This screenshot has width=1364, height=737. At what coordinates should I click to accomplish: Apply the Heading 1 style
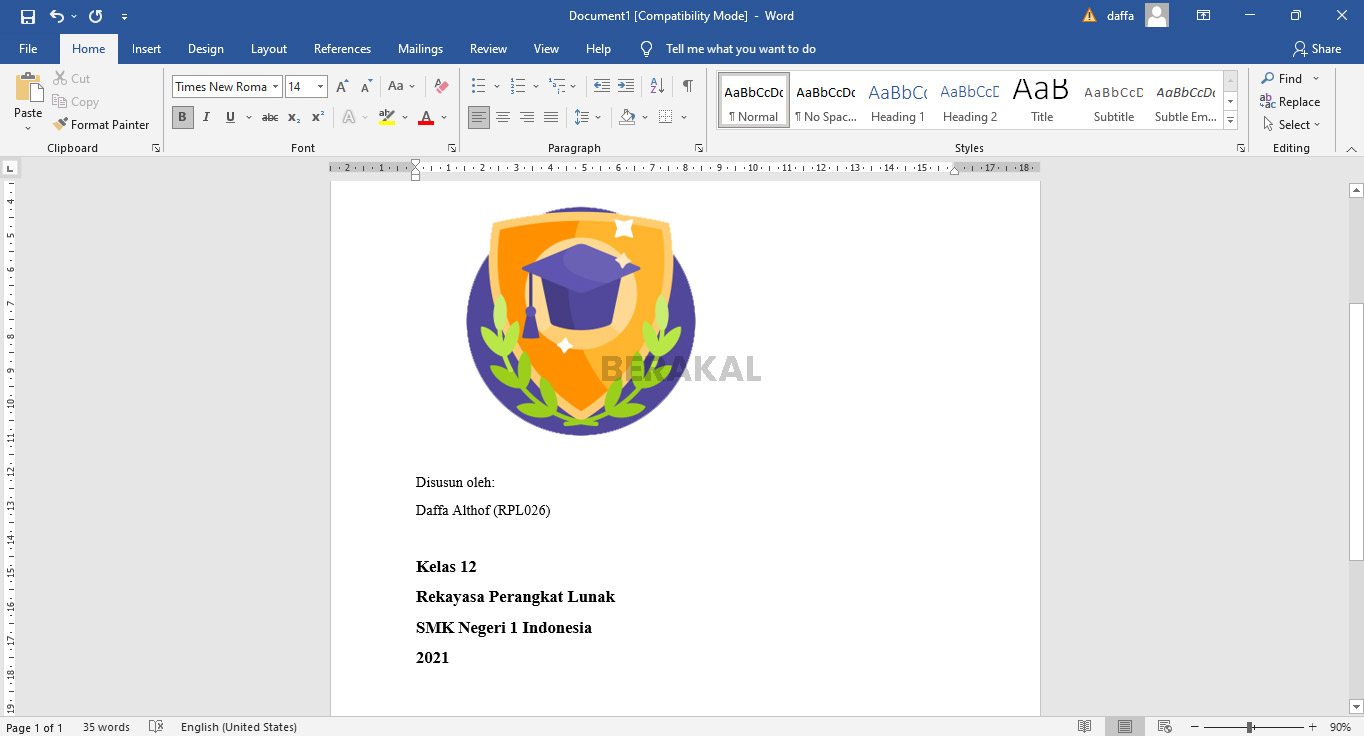point(897,100)
